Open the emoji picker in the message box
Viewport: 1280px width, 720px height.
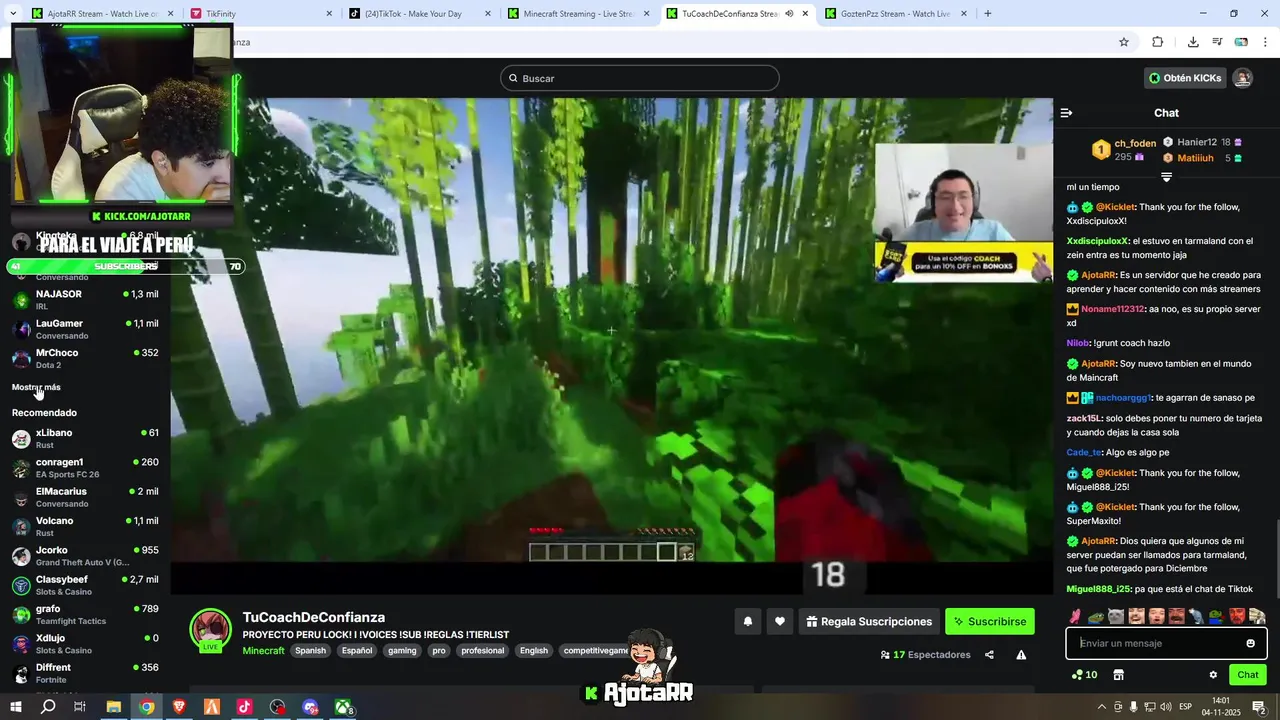point(1250,643)
